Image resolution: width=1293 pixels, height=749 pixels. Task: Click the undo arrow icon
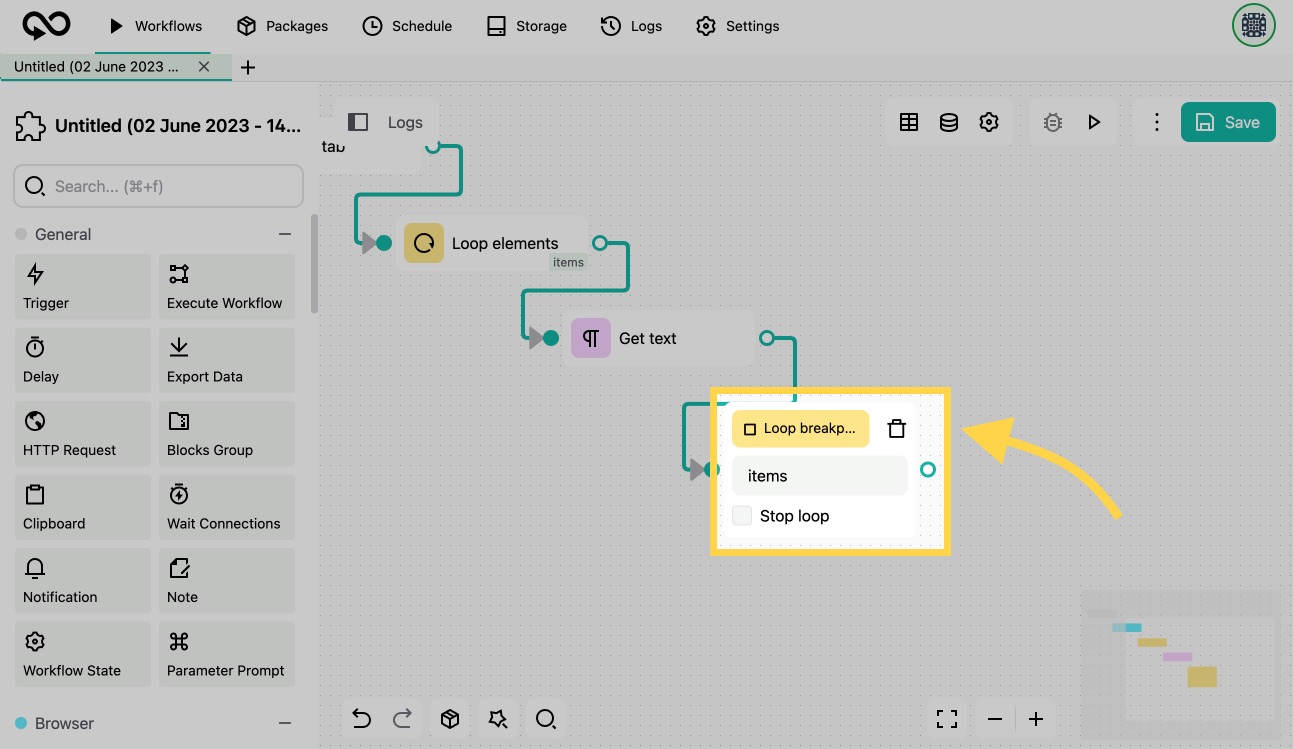point(362,719)
